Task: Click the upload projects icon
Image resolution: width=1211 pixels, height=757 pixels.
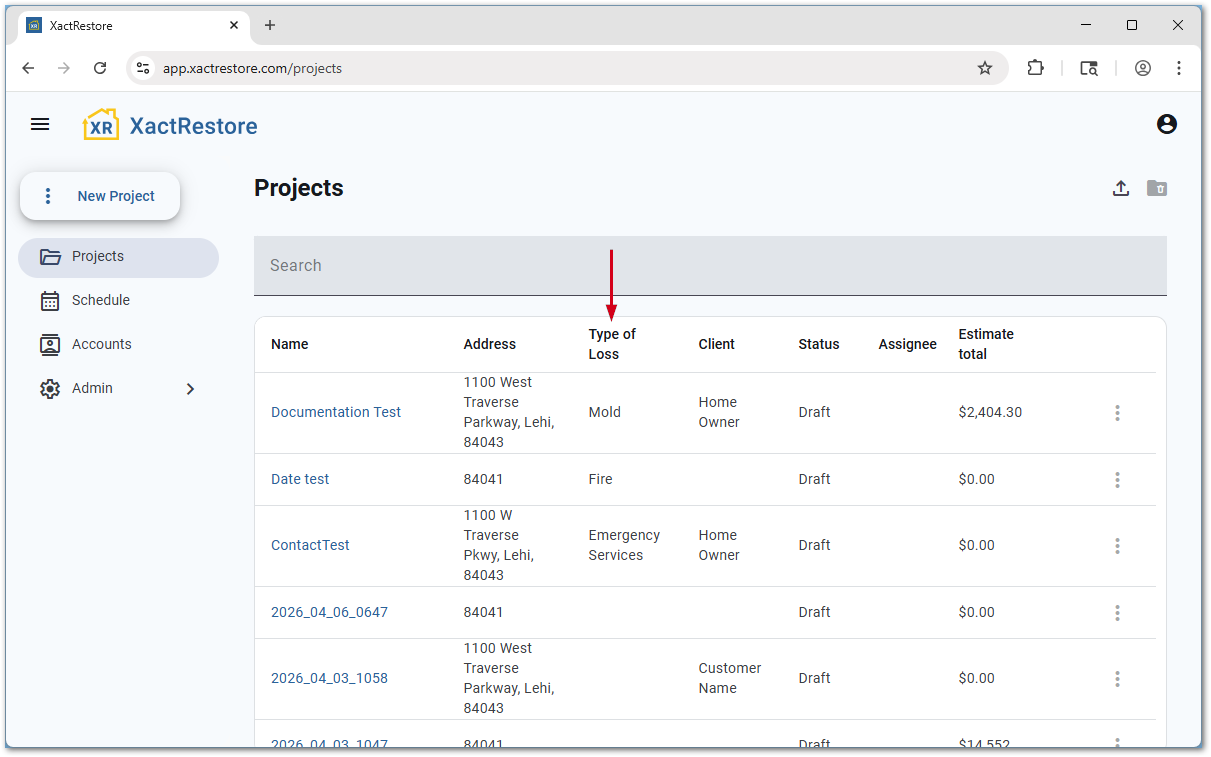Action: tap(1121, 188)
